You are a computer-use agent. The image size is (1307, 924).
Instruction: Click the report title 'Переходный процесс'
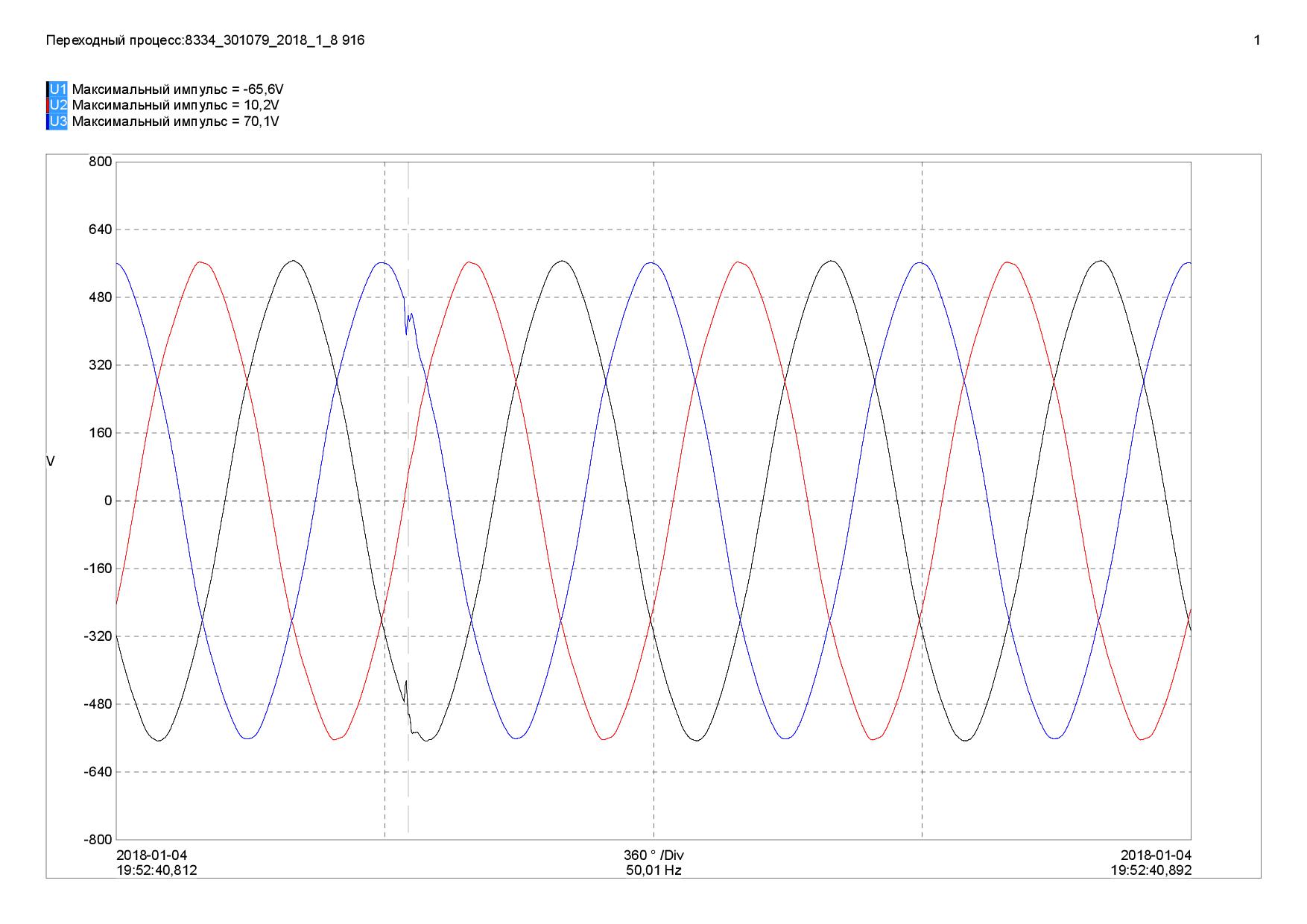pos(114,40)
